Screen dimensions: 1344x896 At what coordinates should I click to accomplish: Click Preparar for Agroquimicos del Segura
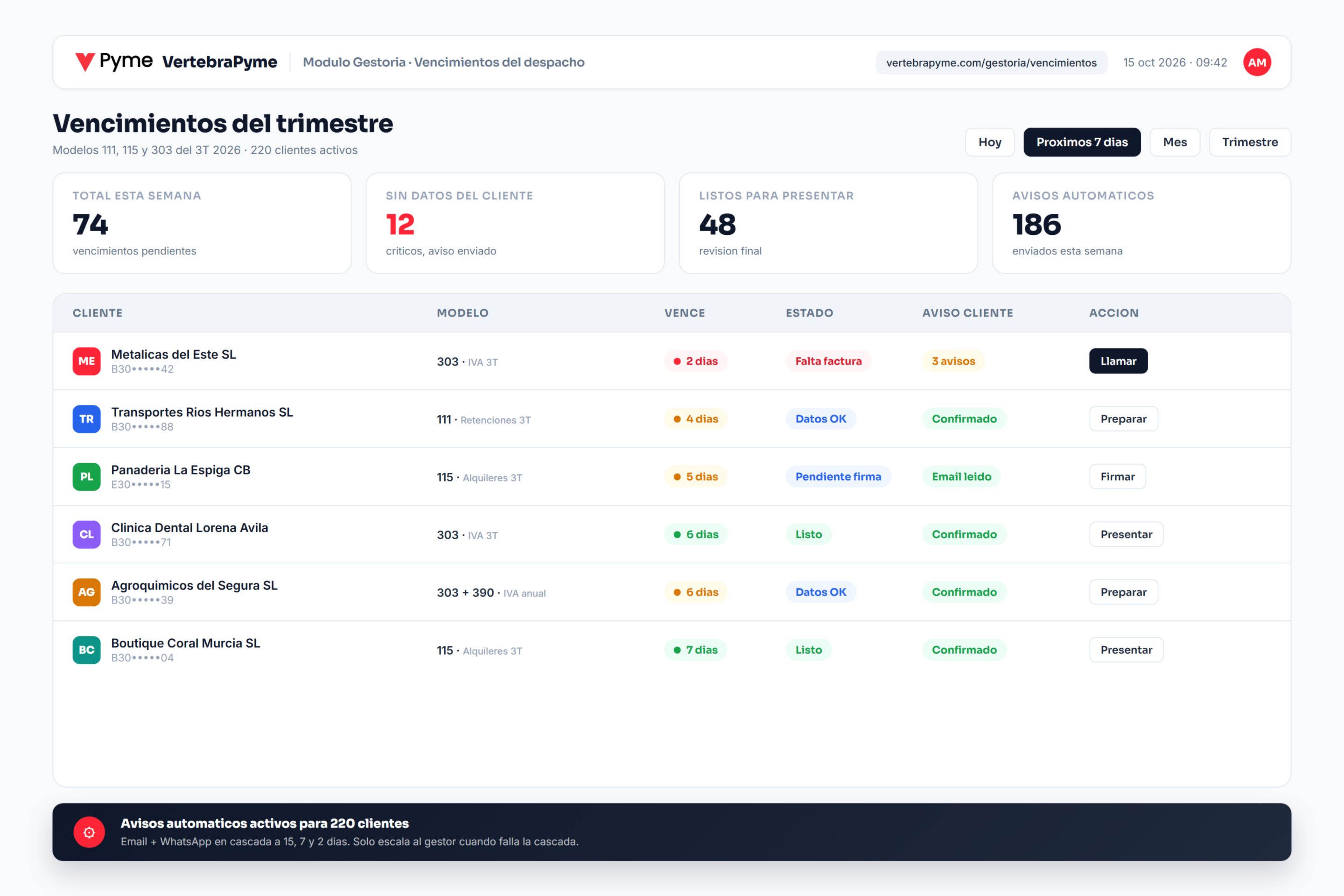pos(1123,592)
